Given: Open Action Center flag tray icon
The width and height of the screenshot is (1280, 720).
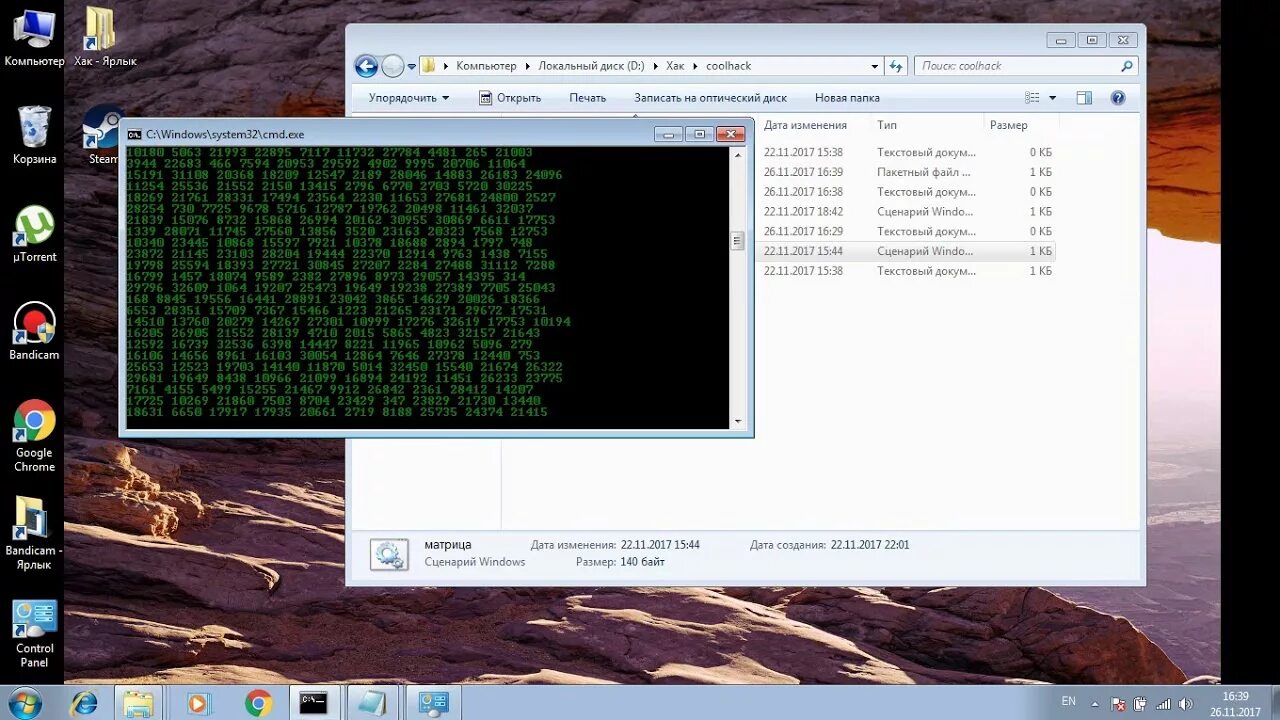Looking at the screenshot, I should tap(1118, 704).
